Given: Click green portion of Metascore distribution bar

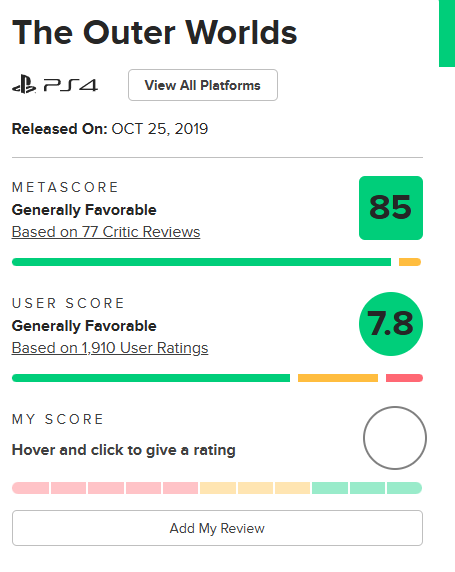Looking at the screenshot, I should coord(201,262).
